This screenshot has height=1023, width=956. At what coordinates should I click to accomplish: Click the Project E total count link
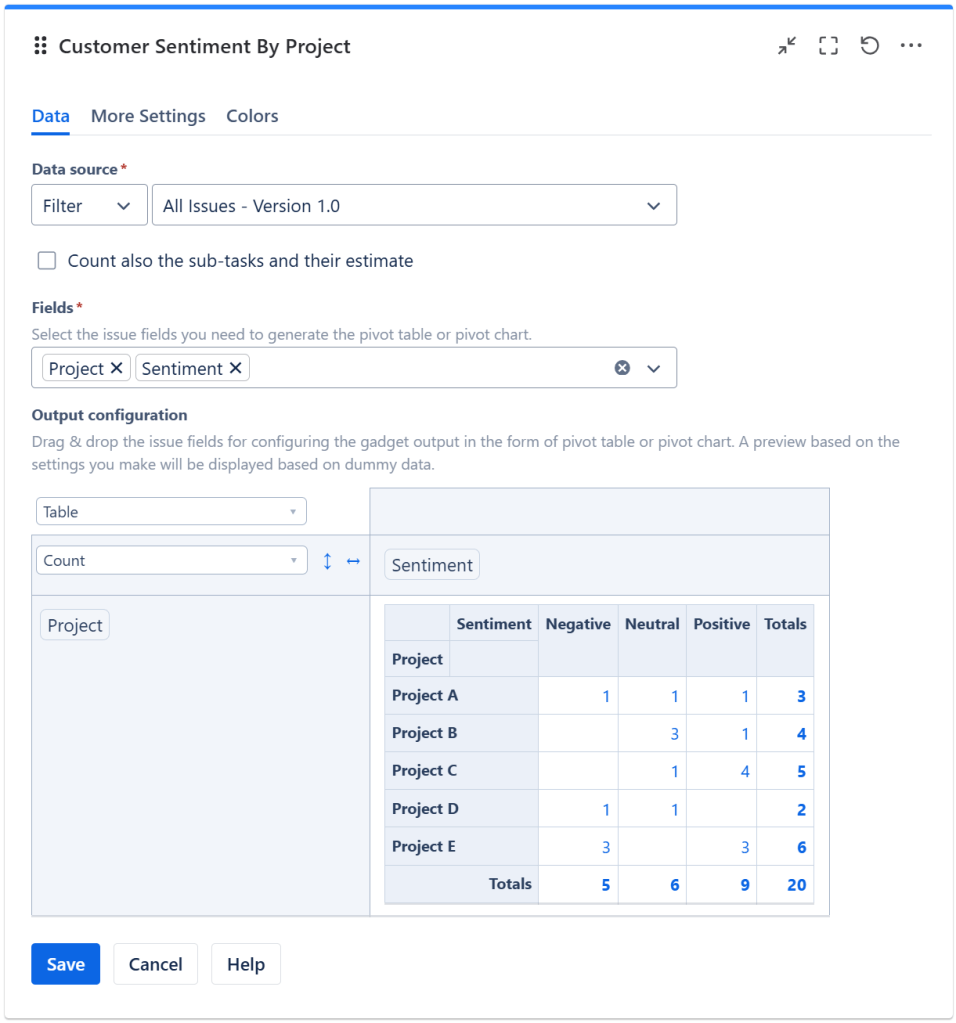801,847
